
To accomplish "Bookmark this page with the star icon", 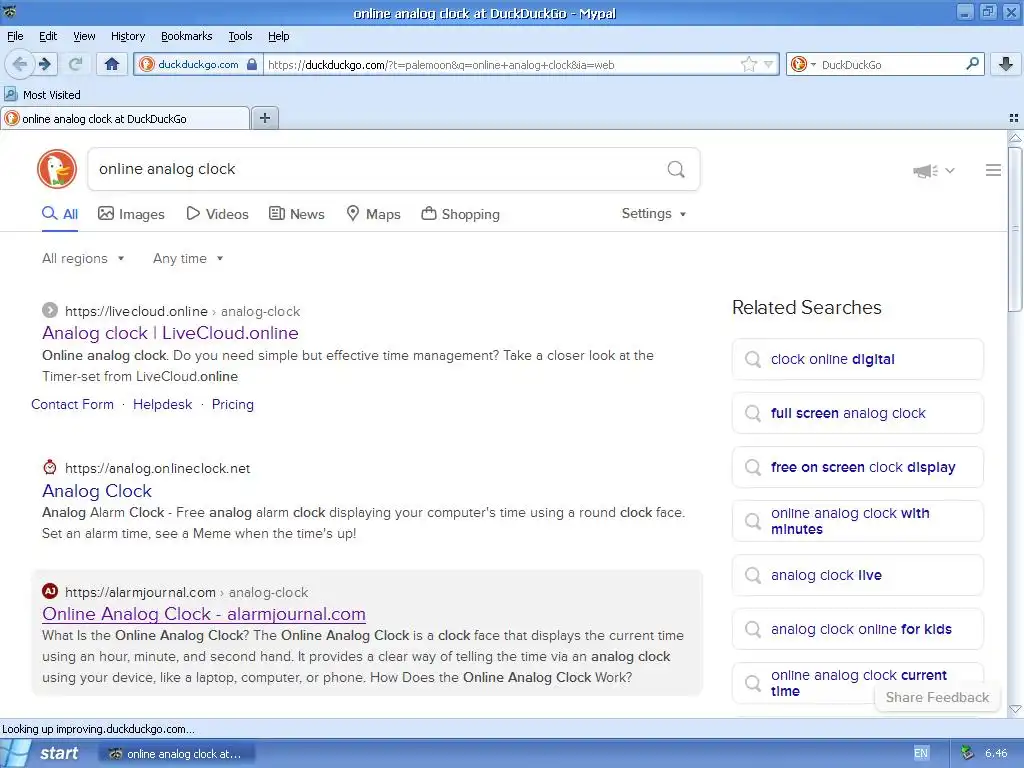I will coord(748,64).
